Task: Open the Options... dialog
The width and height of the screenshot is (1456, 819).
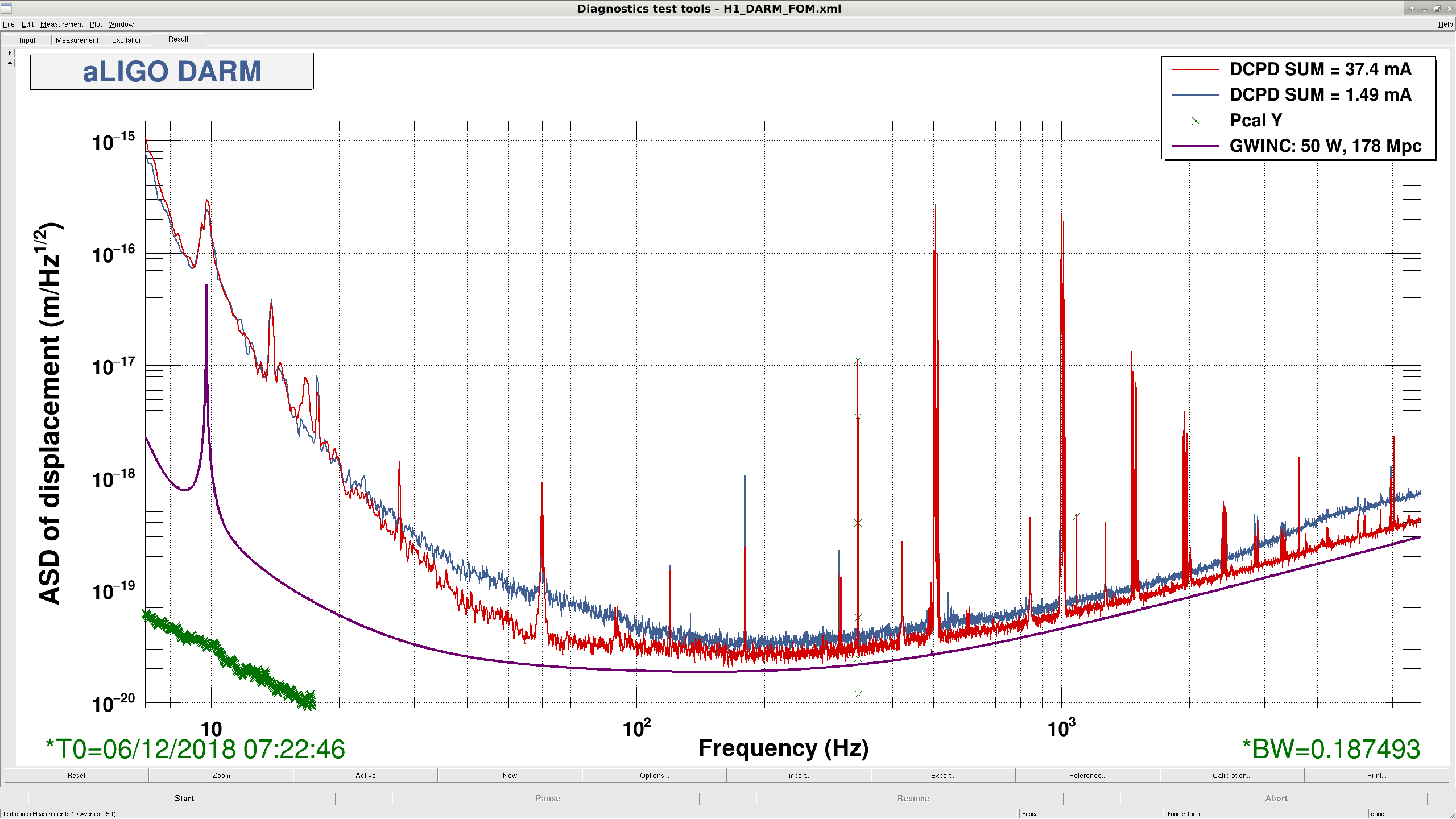Action: 654,776
